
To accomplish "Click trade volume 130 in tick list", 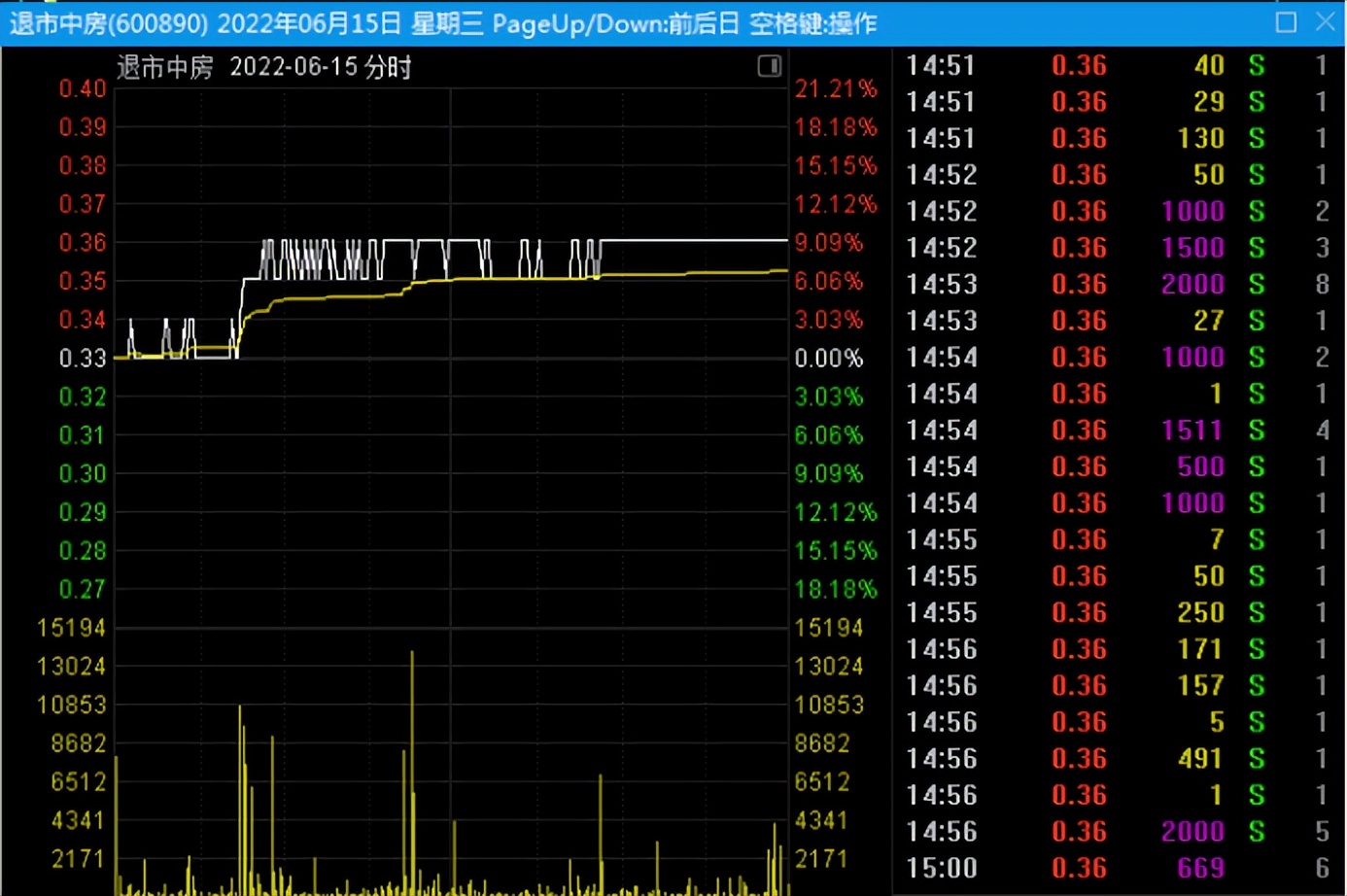I will pyautogui.click(x=1201, y=138).
